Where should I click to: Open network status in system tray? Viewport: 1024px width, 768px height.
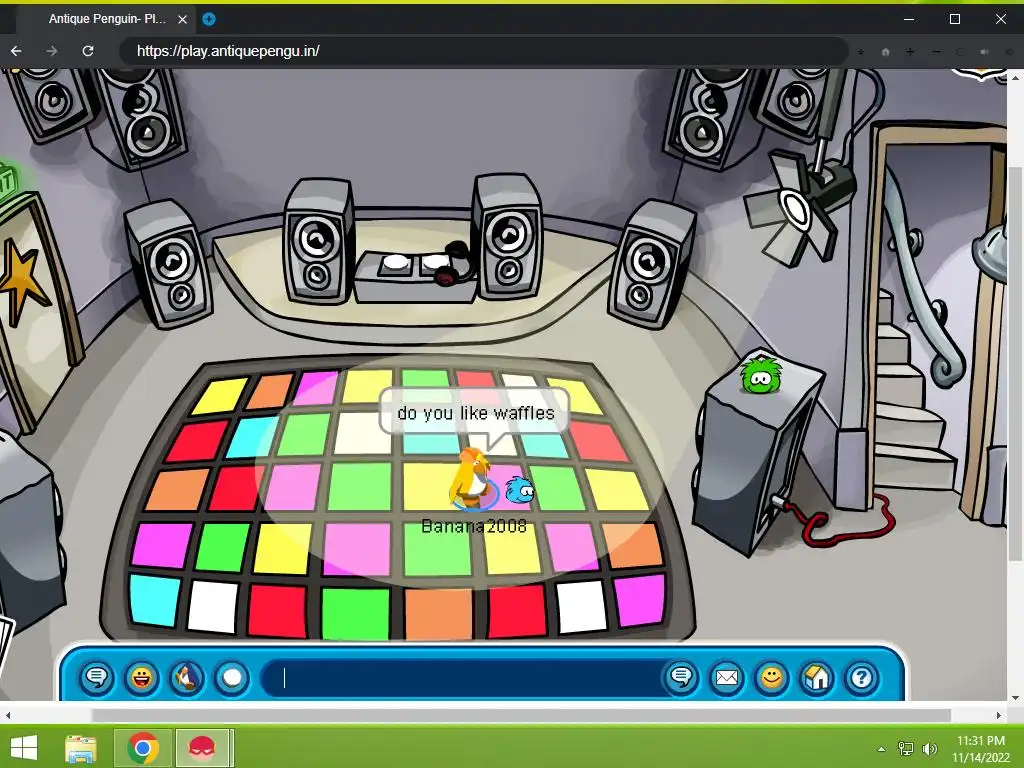(x=906, y=748)
